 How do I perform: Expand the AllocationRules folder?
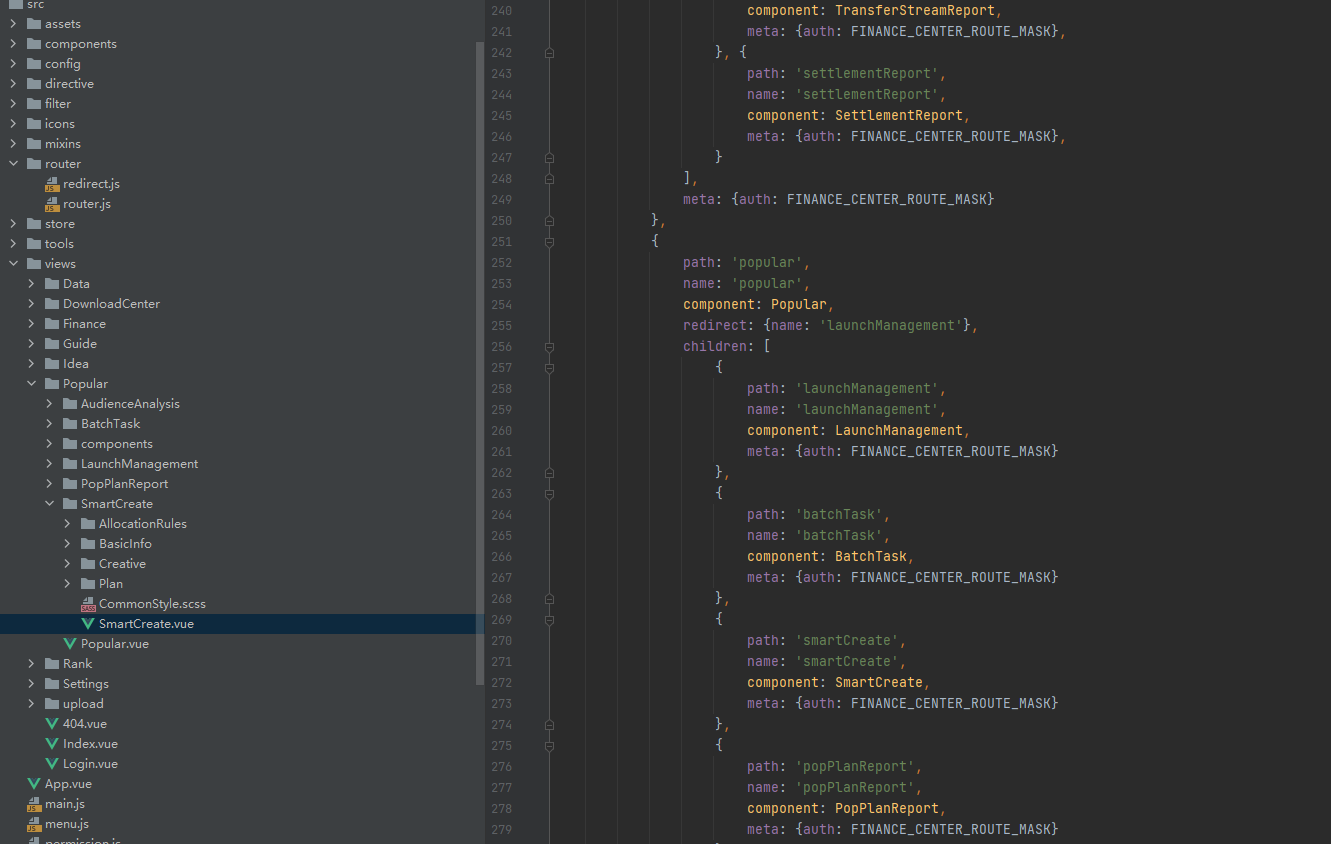tap(67, 524)
